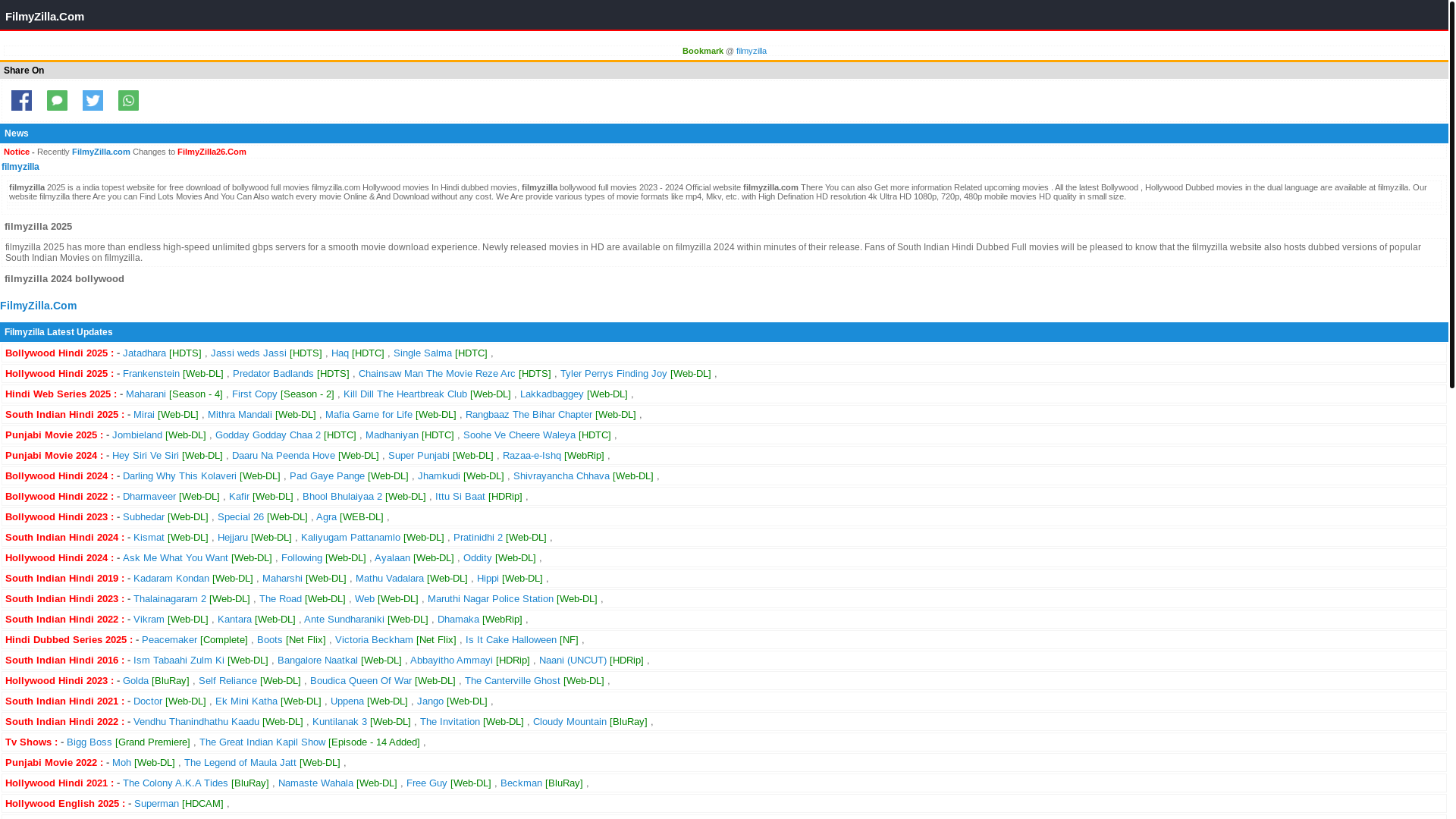Viewport: 1456px width, 819px height.
Task: Open Razaa-e-Ishq movie link
Action: coord(532,456)
